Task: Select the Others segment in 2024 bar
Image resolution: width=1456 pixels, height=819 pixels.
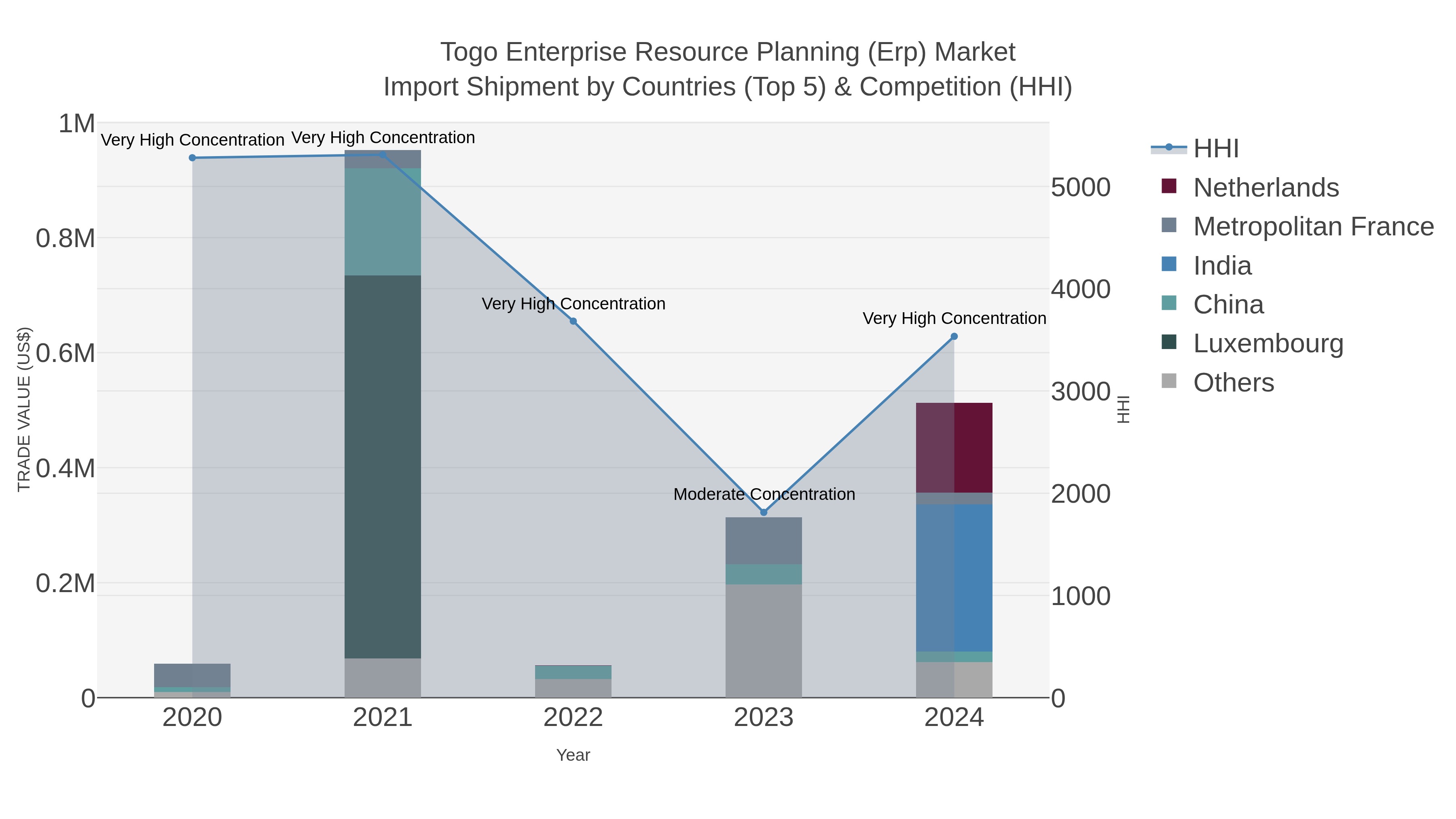Action: pos(954,680)
